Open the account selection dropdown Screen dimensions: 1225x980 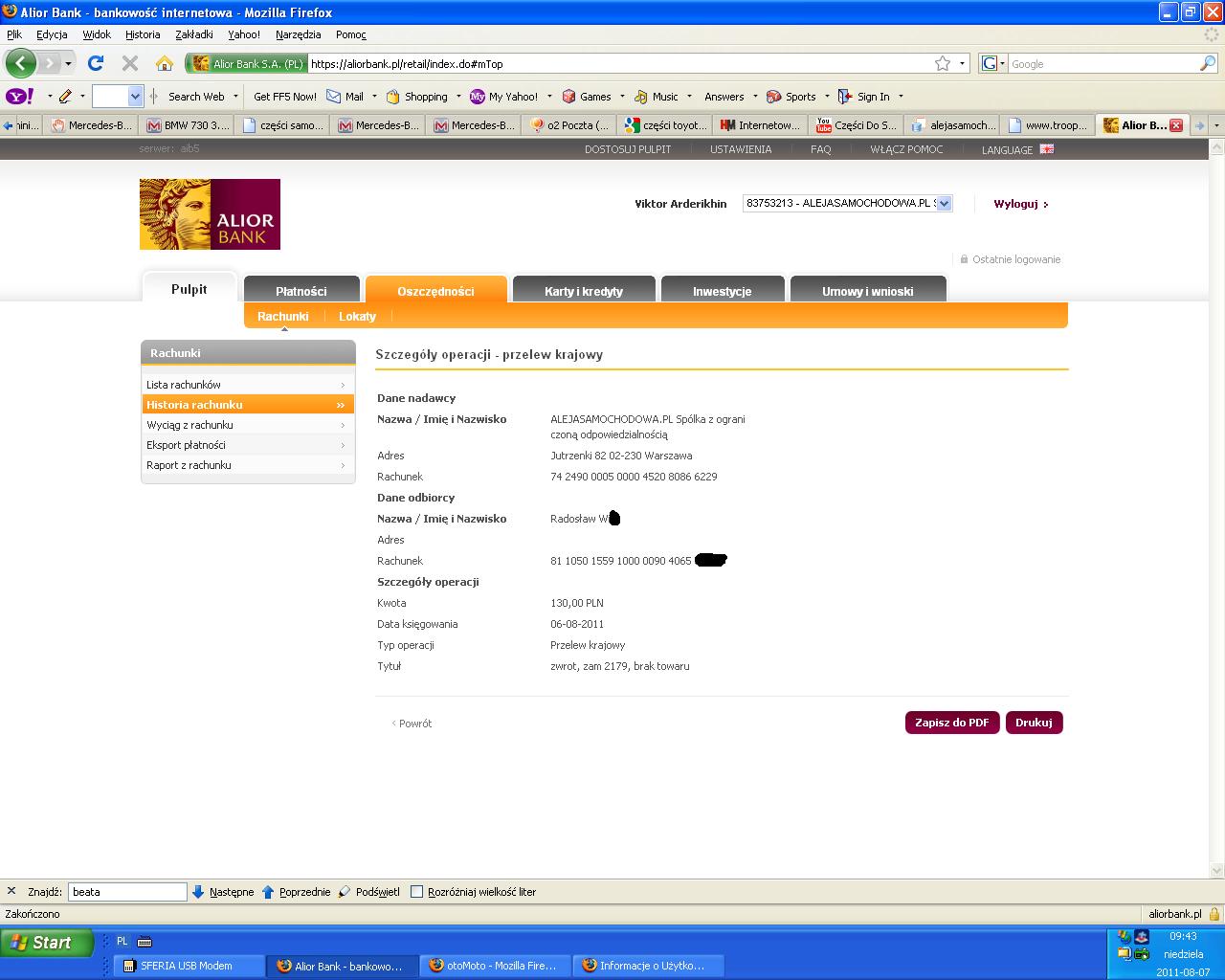tap(944, 203)
